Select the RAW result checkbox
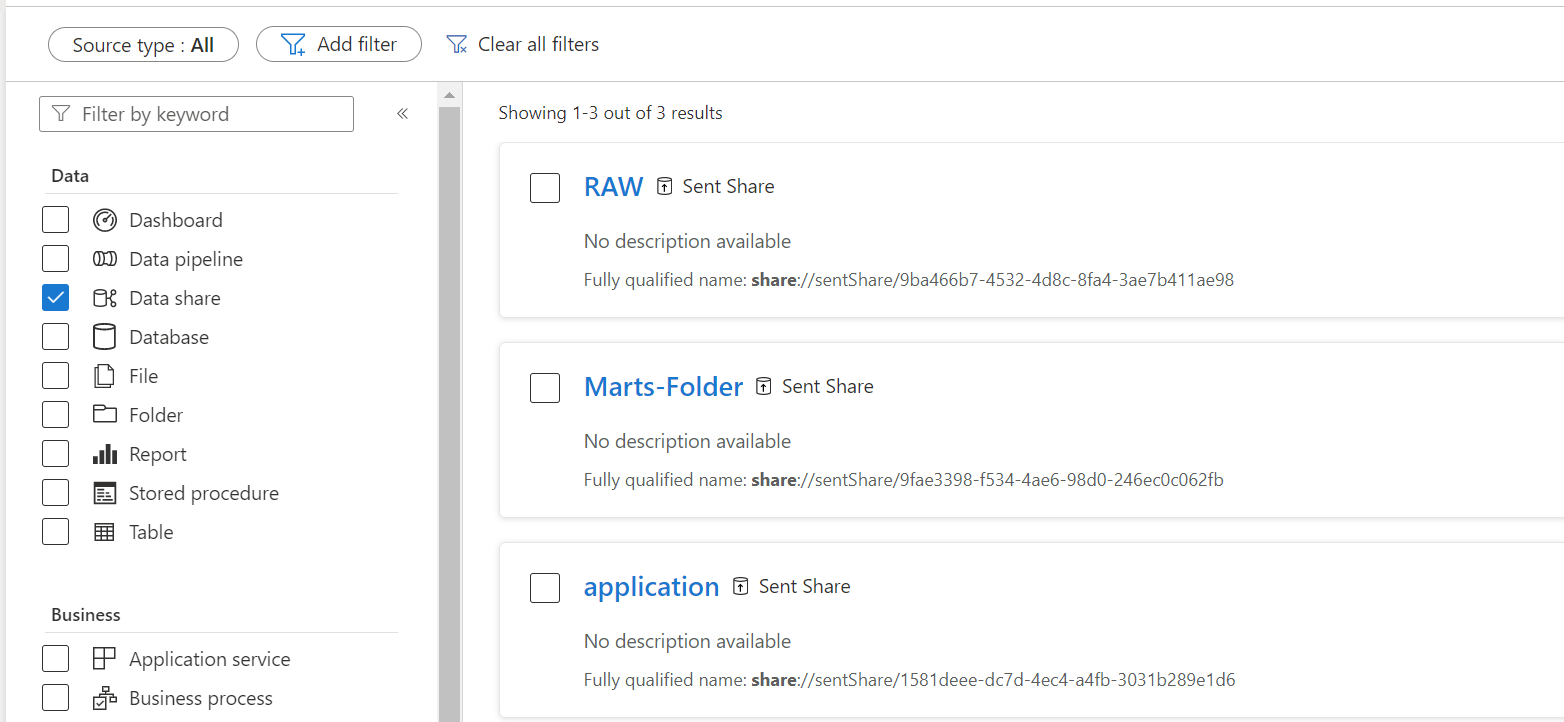This screenshot has width=1564, height=722. pyautogui.click(x=545, y=188)
